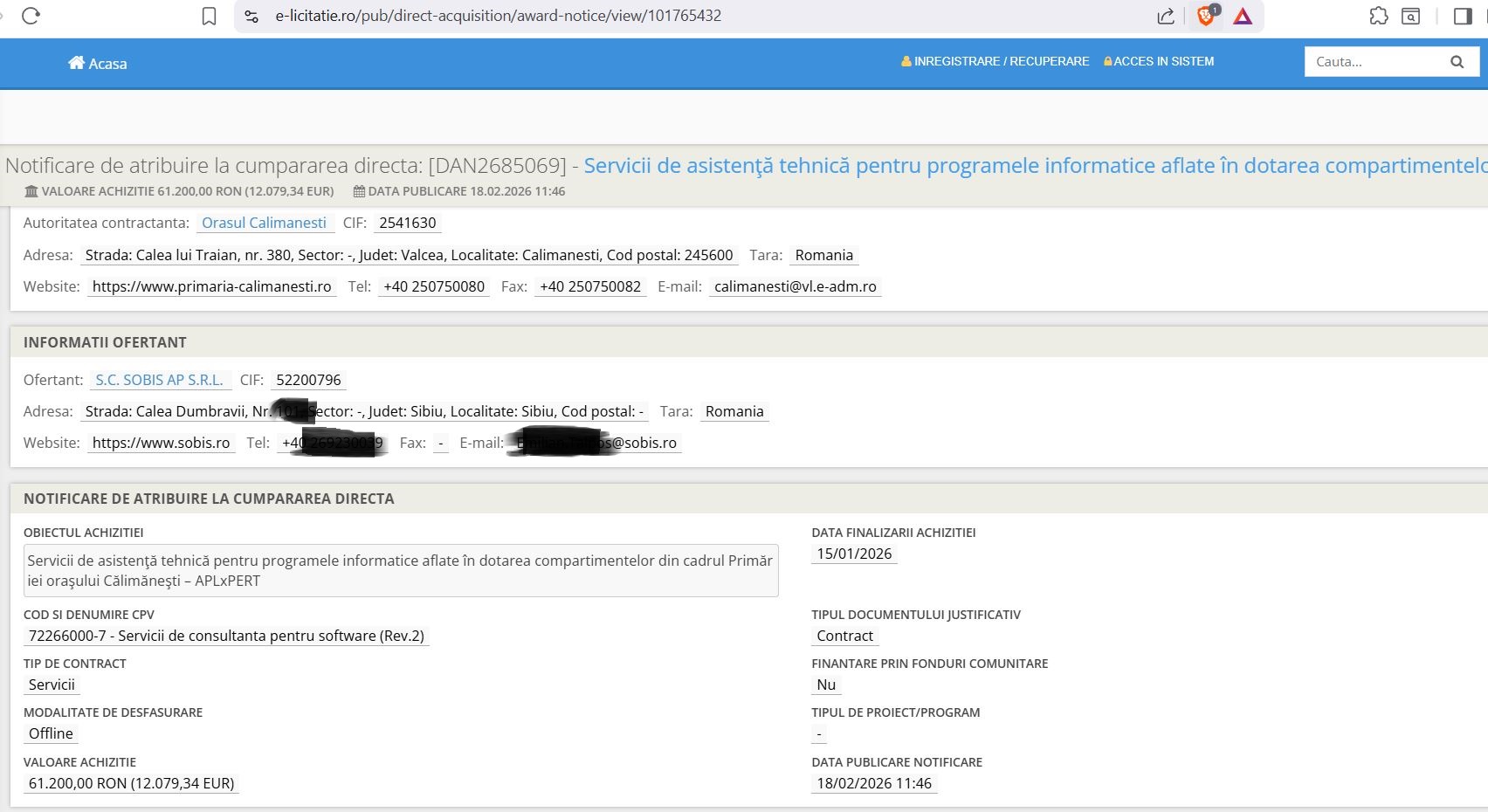Click ACCES IN SISTEM login link
Screen dimensions: 1488x812
pyautogui.click(x=1159, y=62)
